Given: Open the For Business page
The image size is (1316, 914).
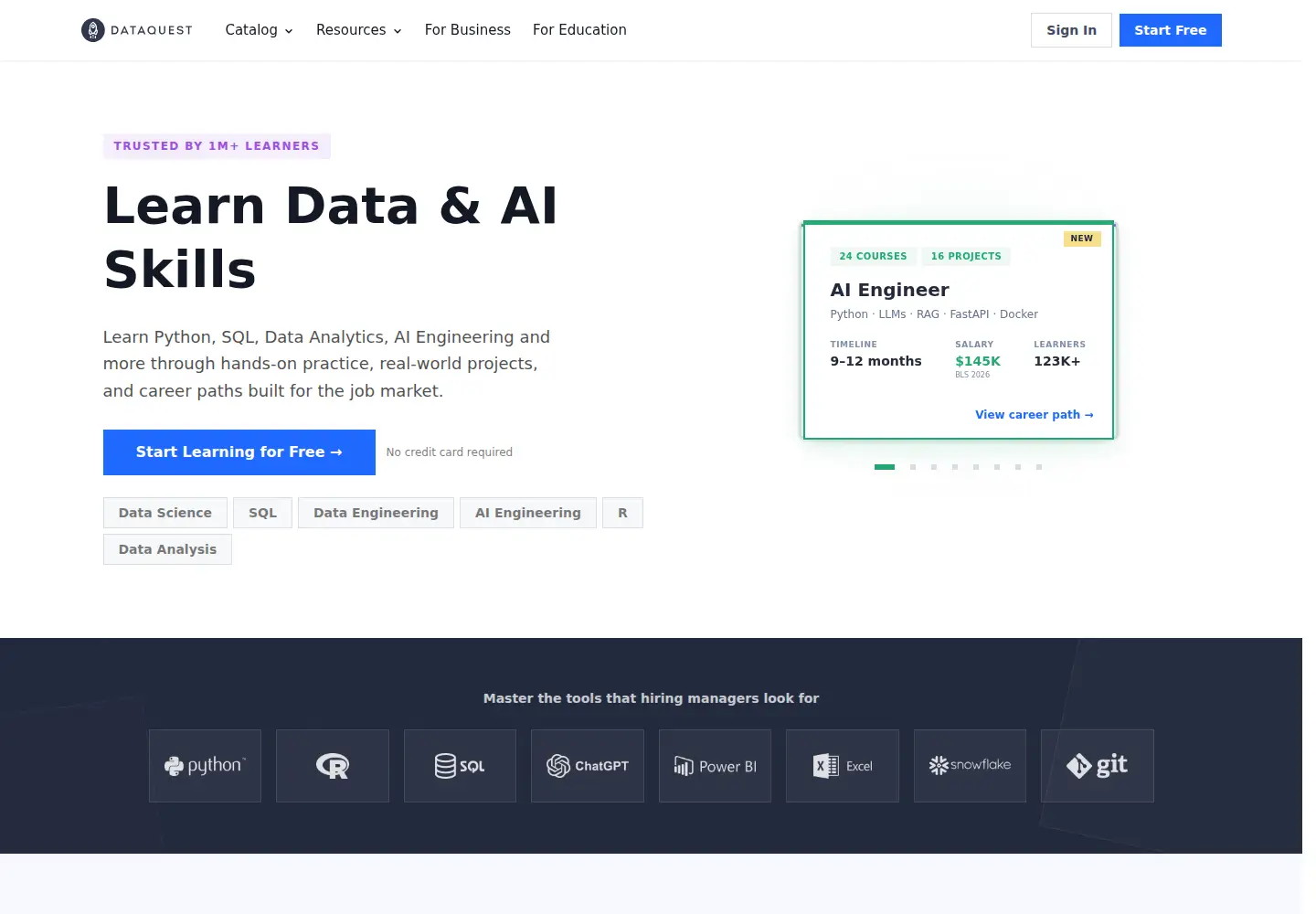Looking at the screenshot, I should 468,30.
